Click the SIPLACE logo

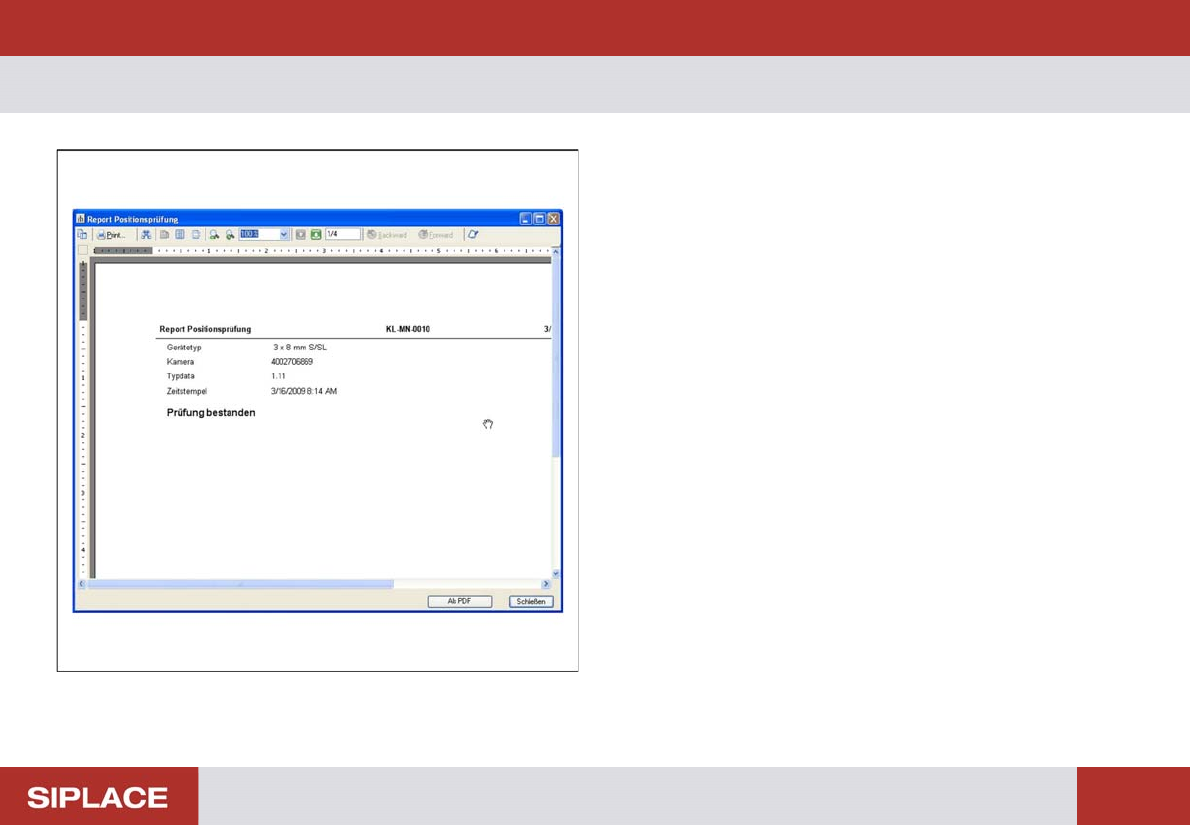[x=98, y=797]
